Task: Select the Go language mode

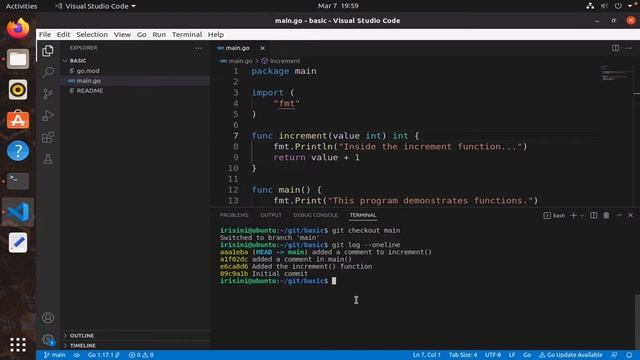Action: (x=527, y=355)
